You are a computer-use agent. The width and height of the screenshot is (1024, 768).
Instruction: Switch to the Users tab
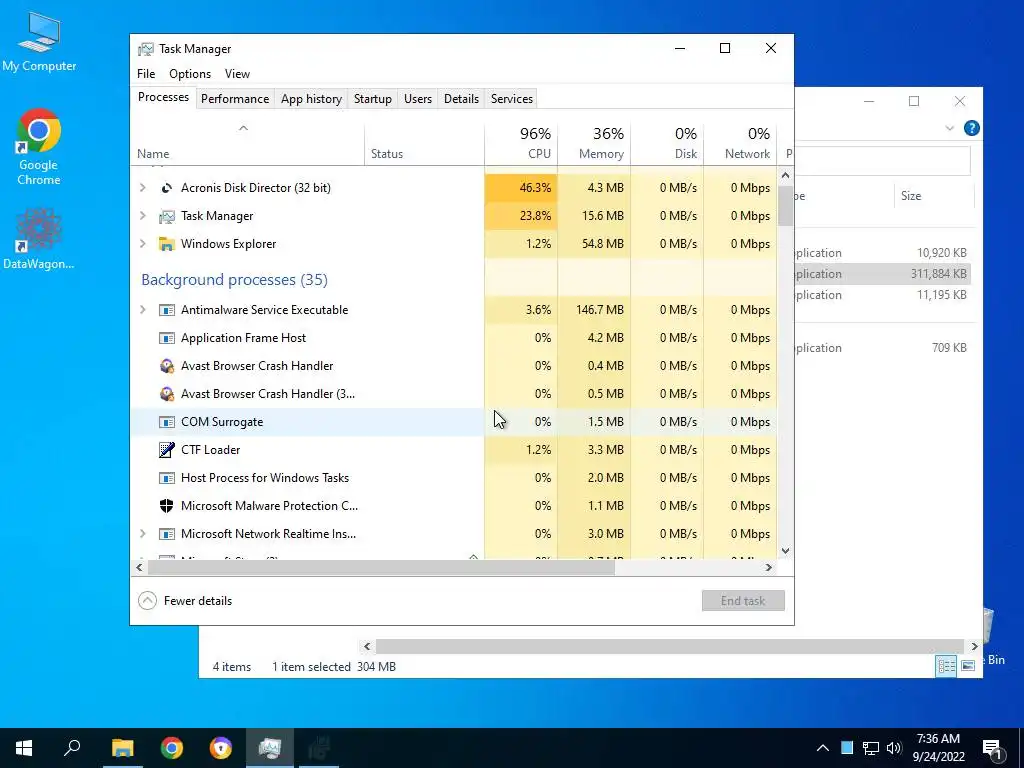pos(417,99)
